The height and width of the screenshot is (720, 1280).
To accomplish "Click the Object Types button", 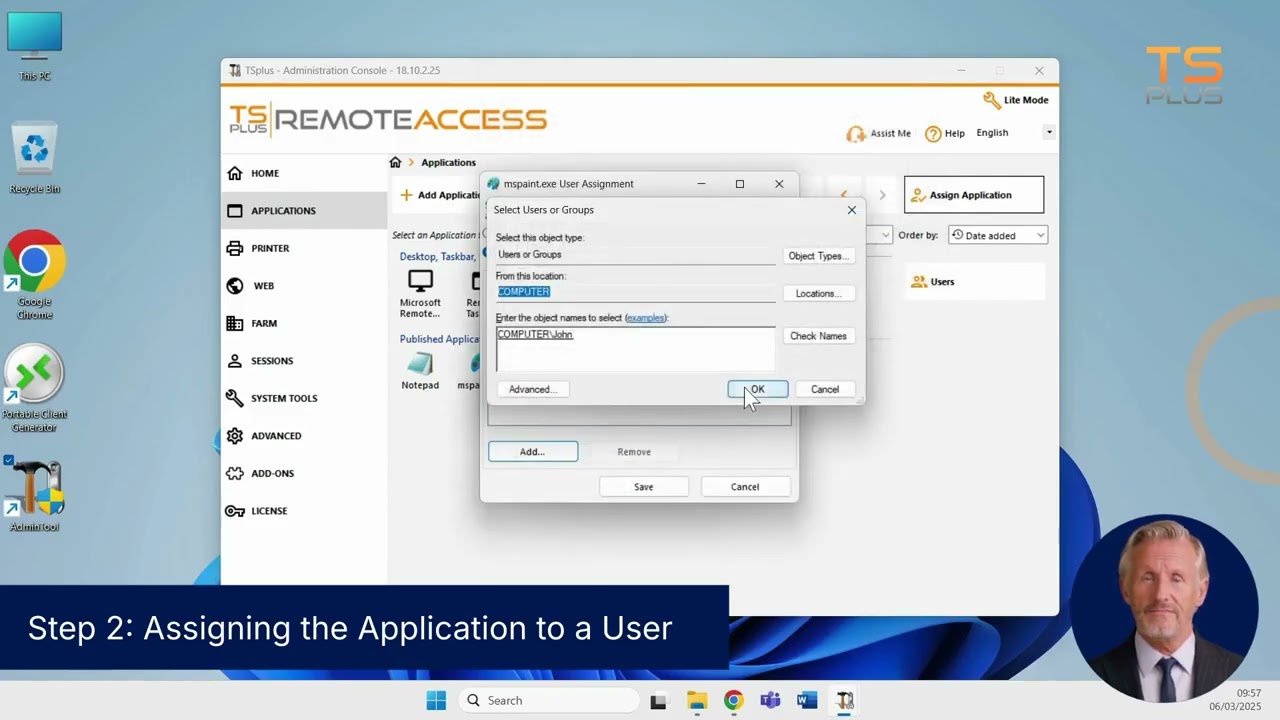I will coord(818,256).
